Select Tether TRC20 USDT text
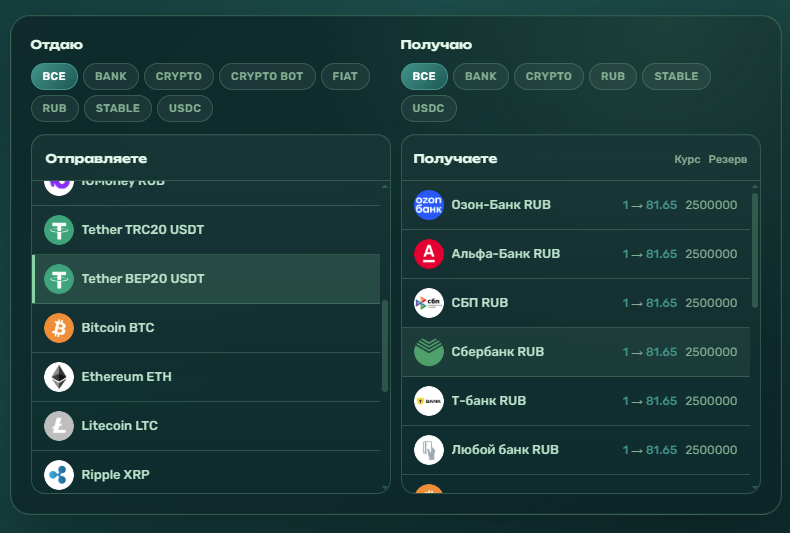The width and height of the screenshot is (790, 533). [143, 230]
